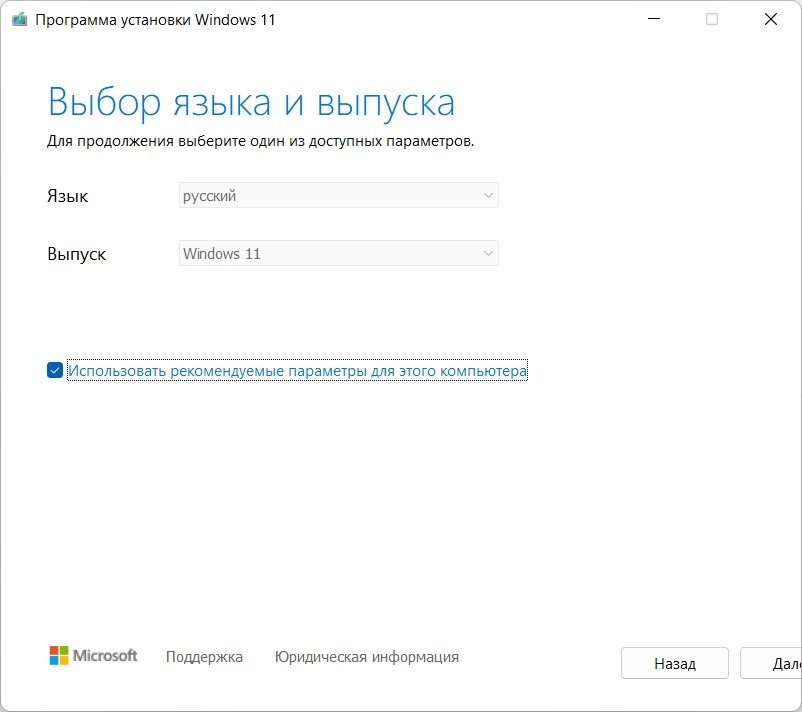802x712 pixels.
Task: Open the Выпуск dropdown showing Windows 11
Action: pyautogui.click(x=339, y=253)
